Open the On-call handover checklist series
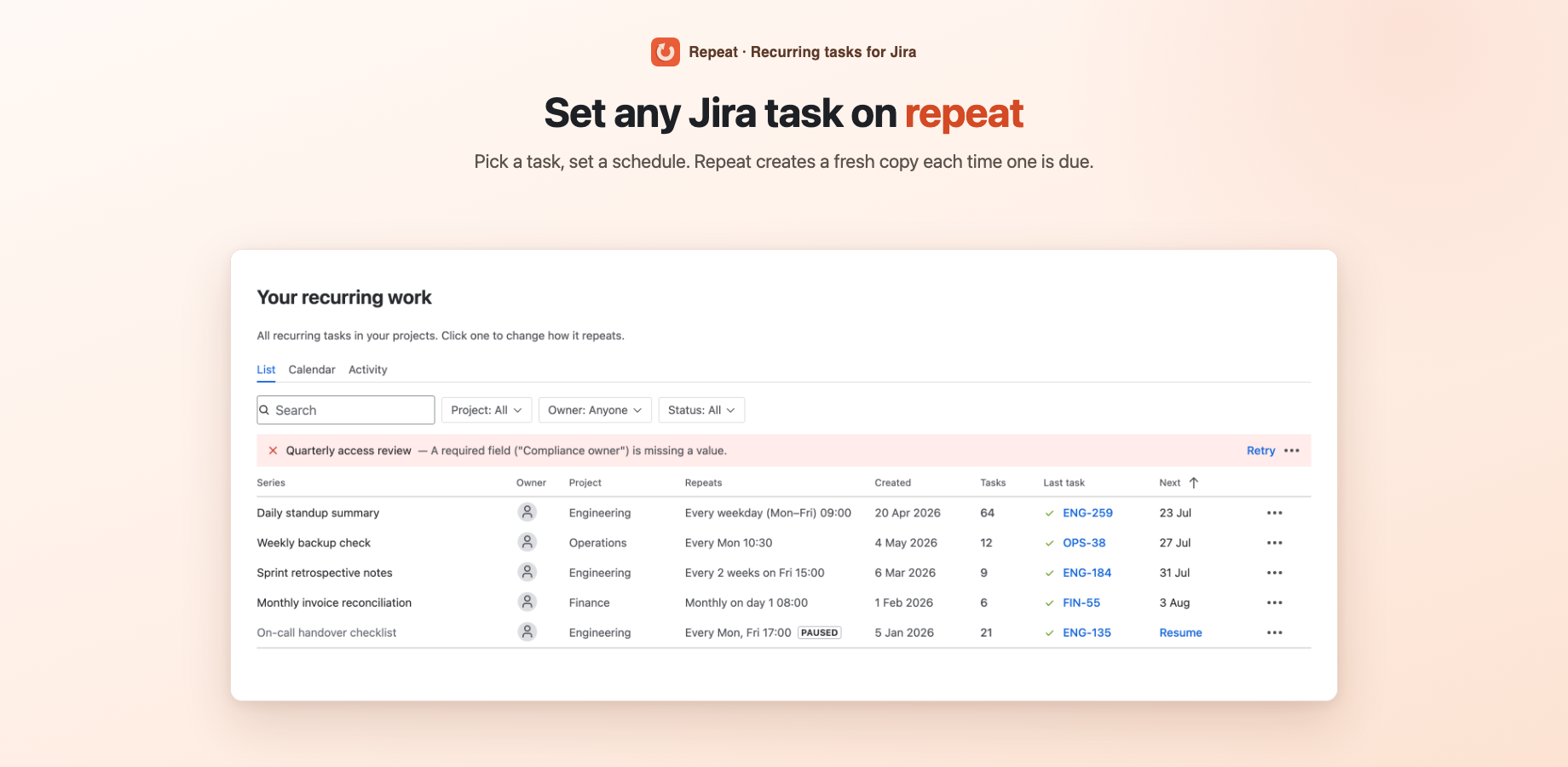The width and height of the screenshot is (1568, 767). pos(326,632)
